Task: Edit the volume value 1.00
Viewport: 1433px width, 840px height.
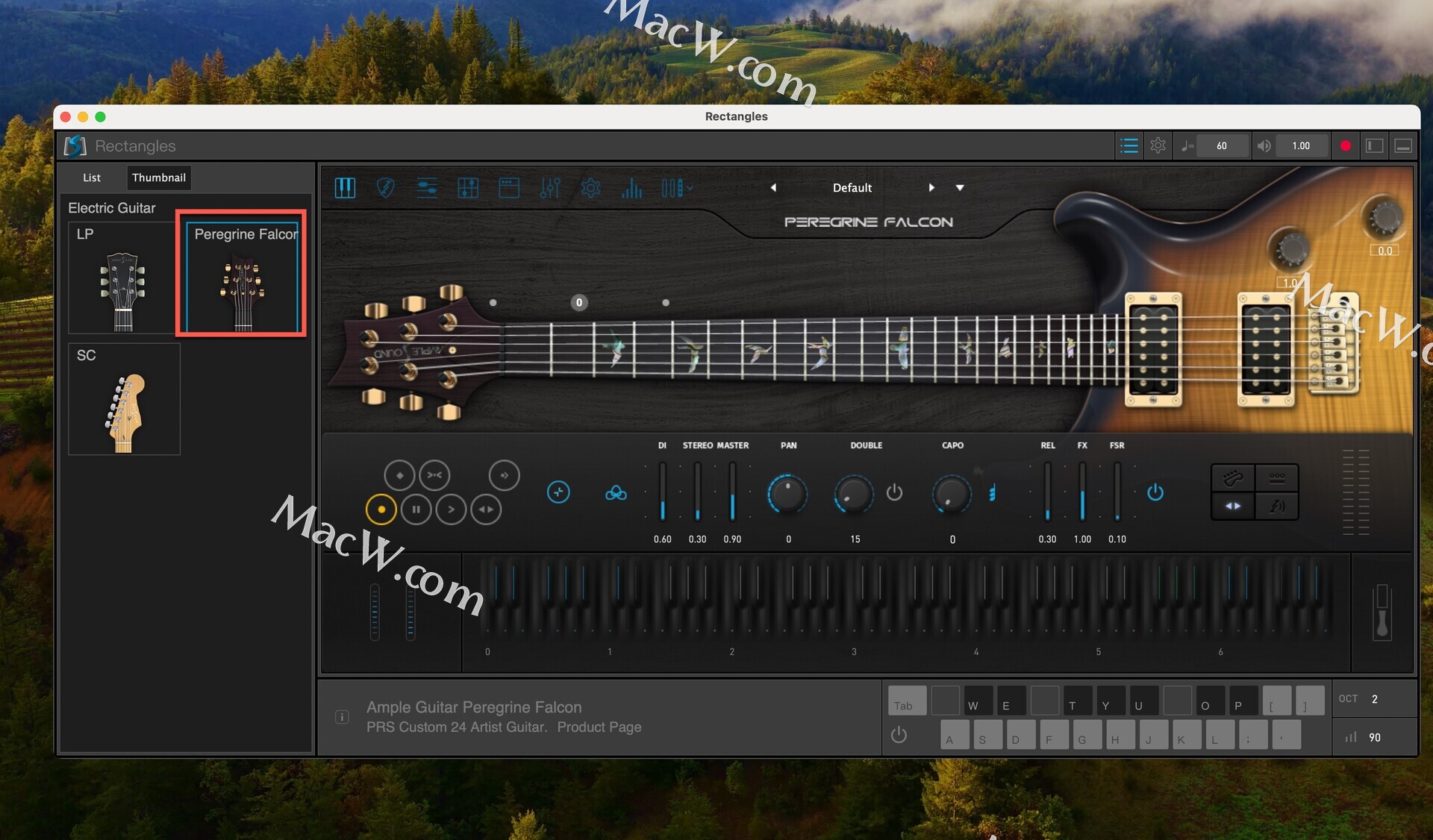Action: (x=1301, y=146)
